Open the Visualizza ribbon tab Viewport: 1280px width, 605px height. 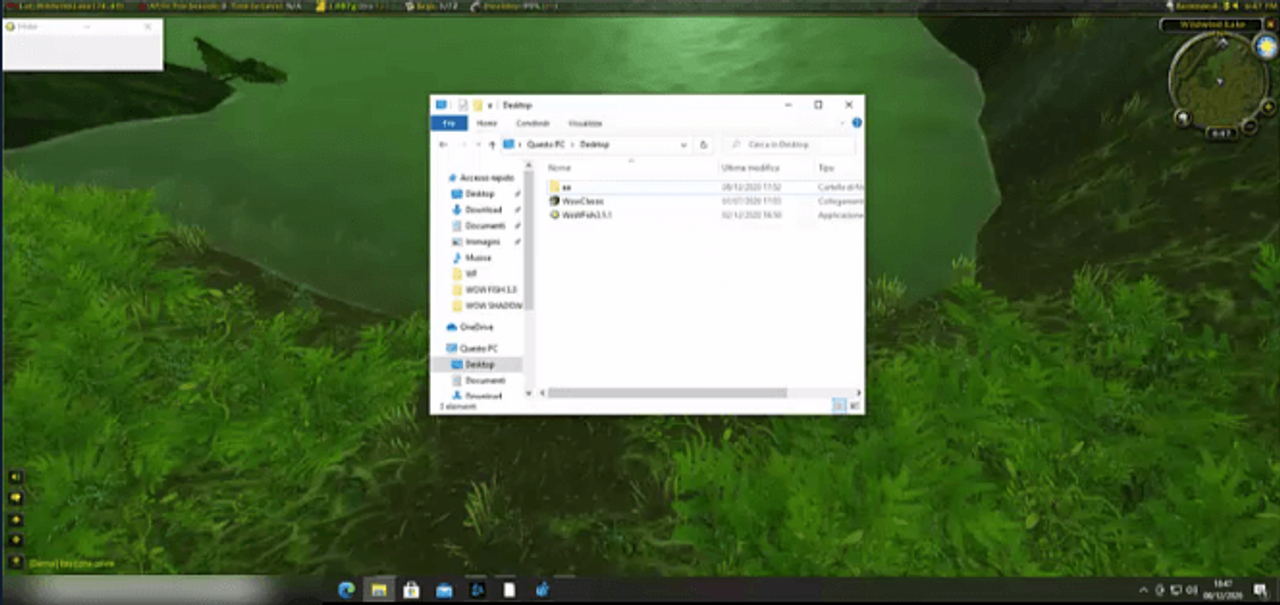(585, 123)
